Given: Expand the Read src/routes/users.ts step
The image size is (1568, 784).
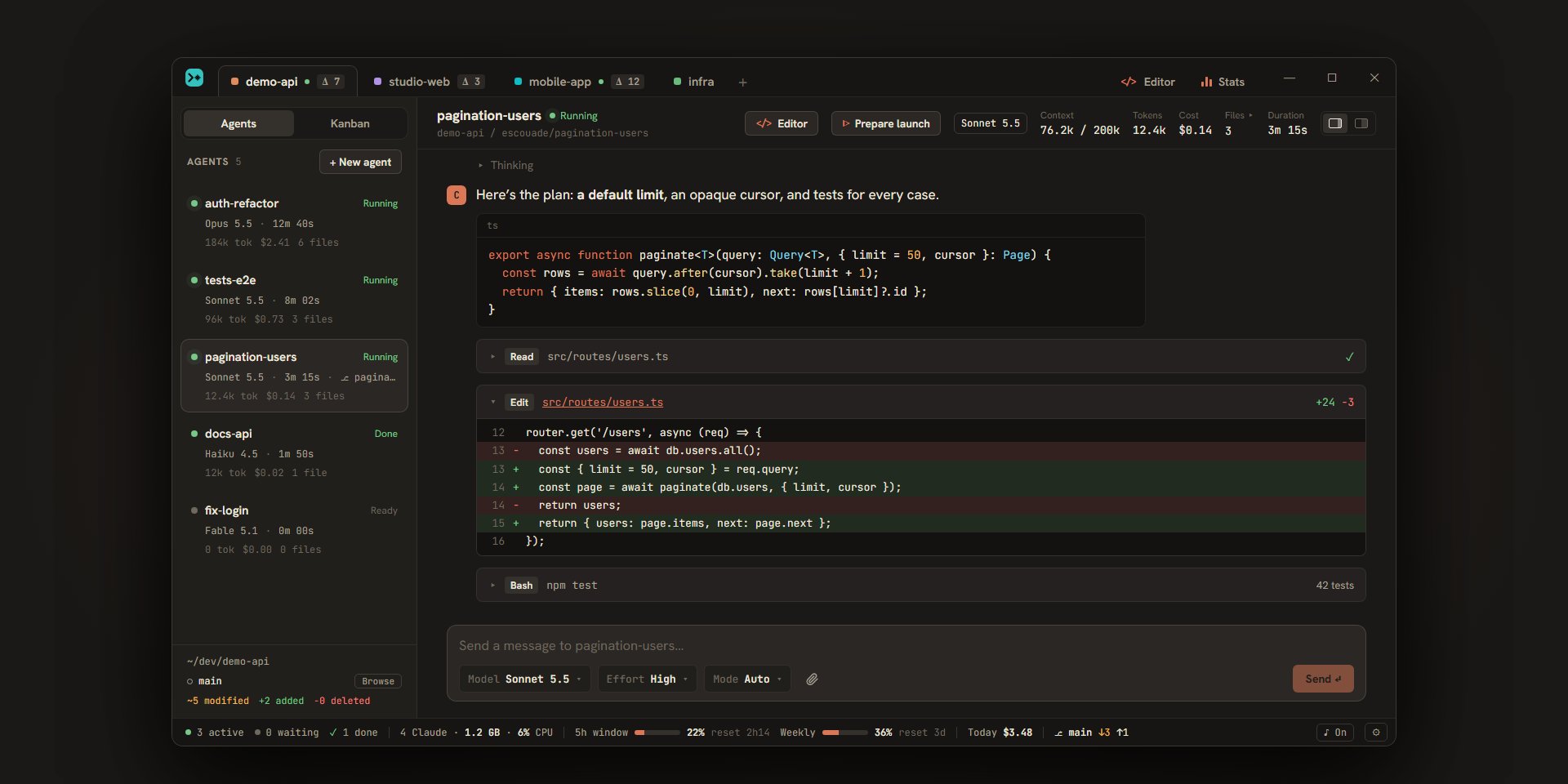Looking at the screenshot, I should point(921,357).
